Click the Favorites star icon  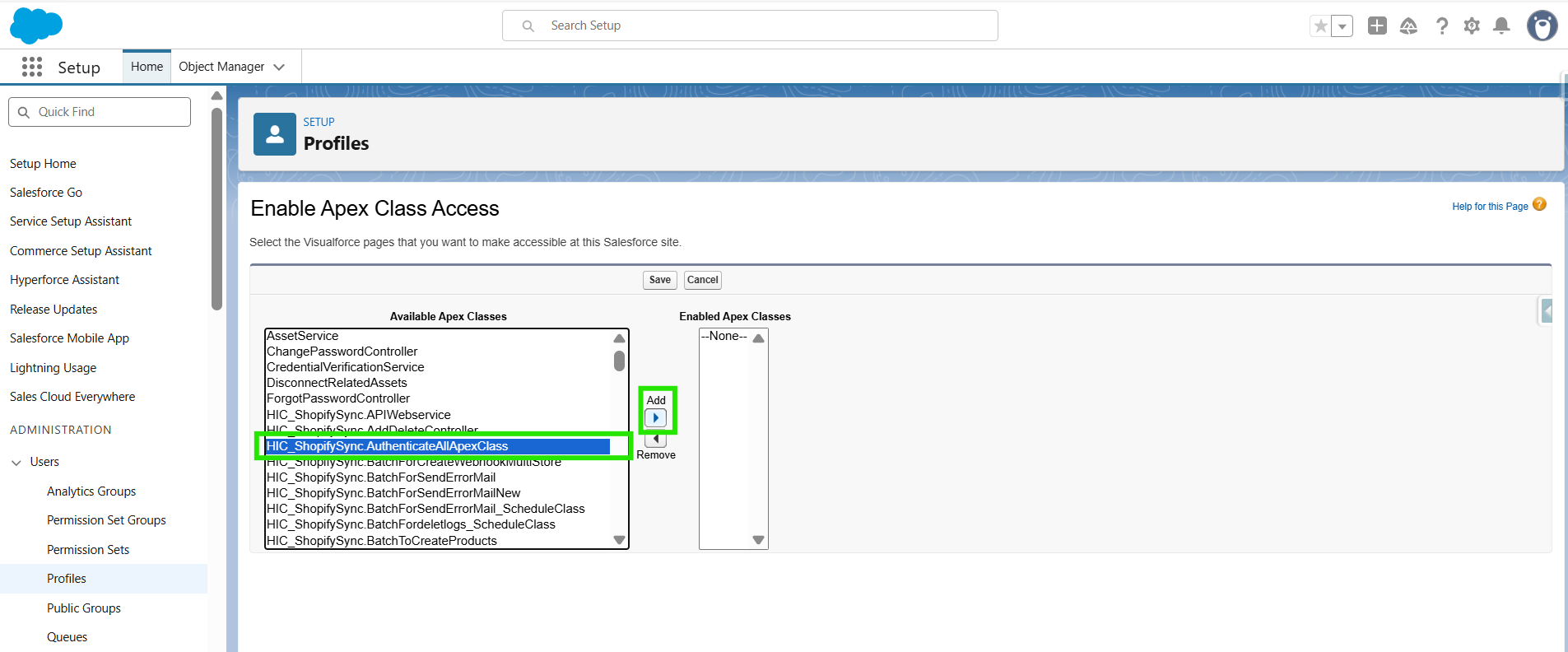1320,26
